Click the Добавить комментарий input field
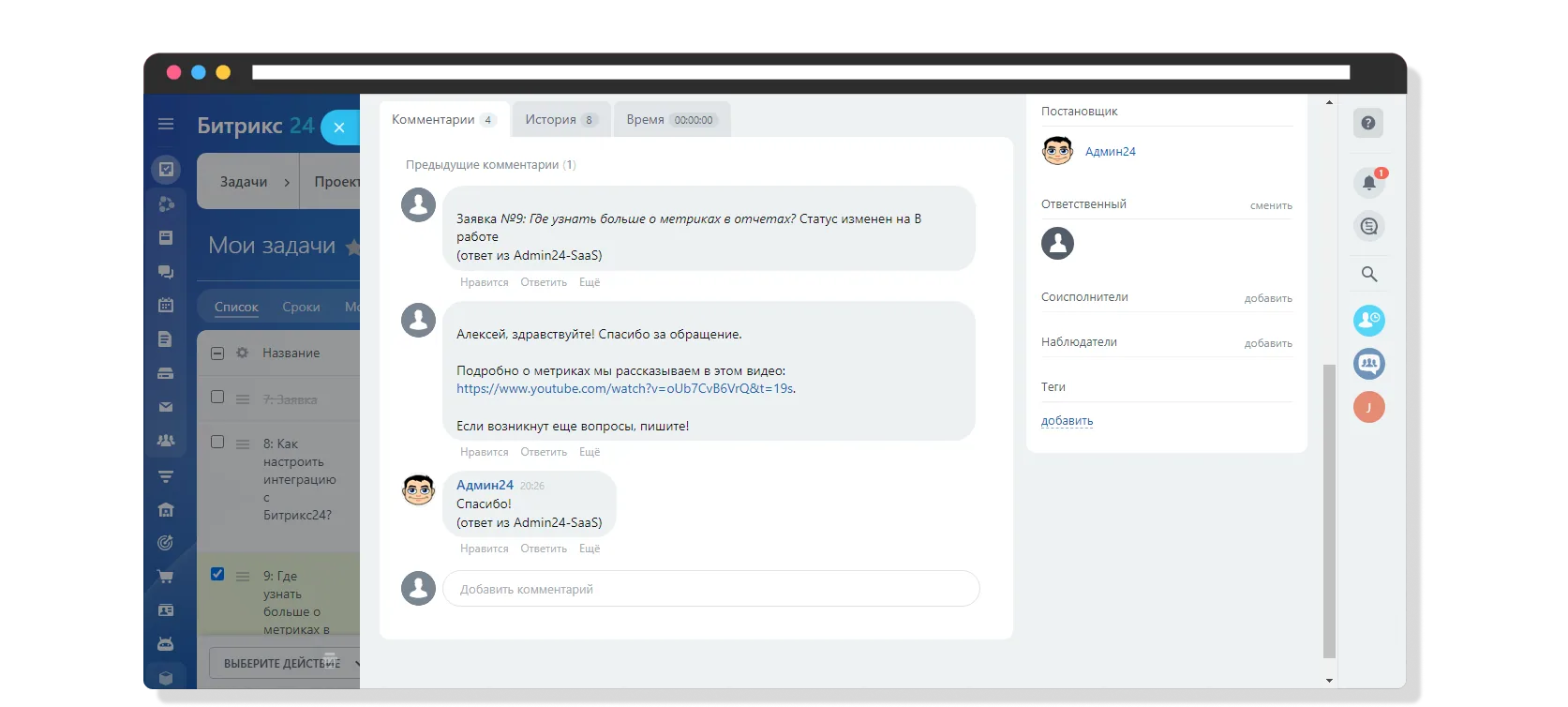The image size is (1568, 707). 711,589
